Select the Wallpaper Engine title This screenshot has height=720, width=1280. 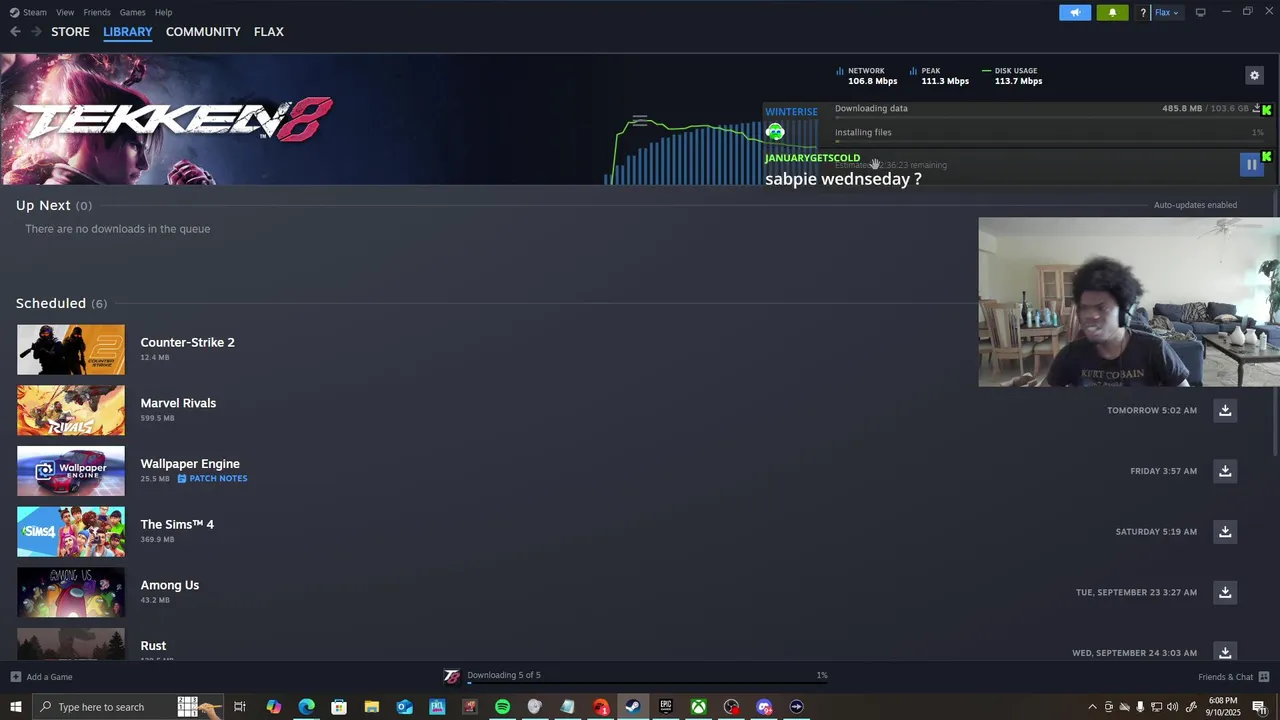(x=190, y=464)
